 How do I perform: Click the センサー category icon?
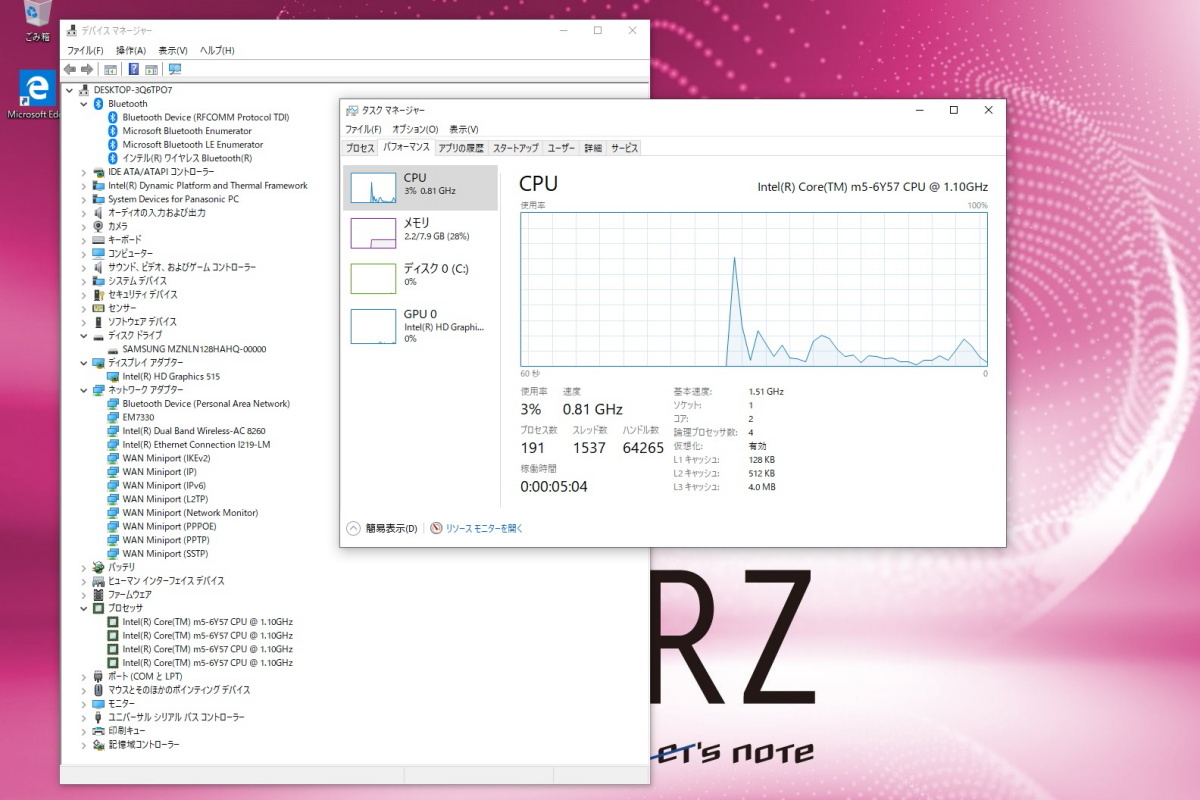click(x=99, y=308)
